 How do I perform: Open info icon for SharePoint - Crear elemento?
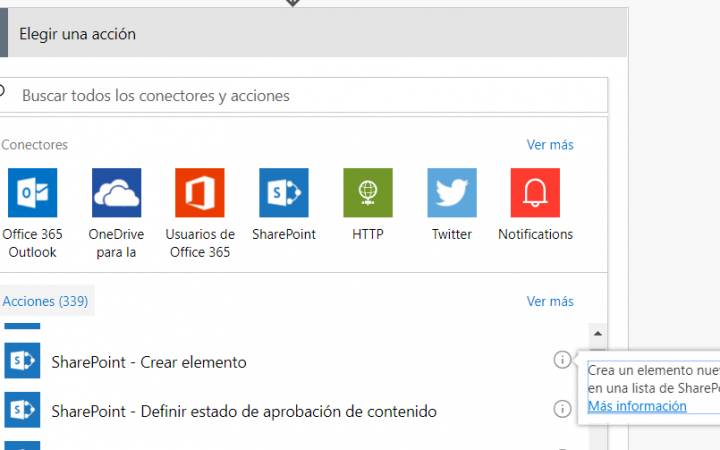coord(562,360)
